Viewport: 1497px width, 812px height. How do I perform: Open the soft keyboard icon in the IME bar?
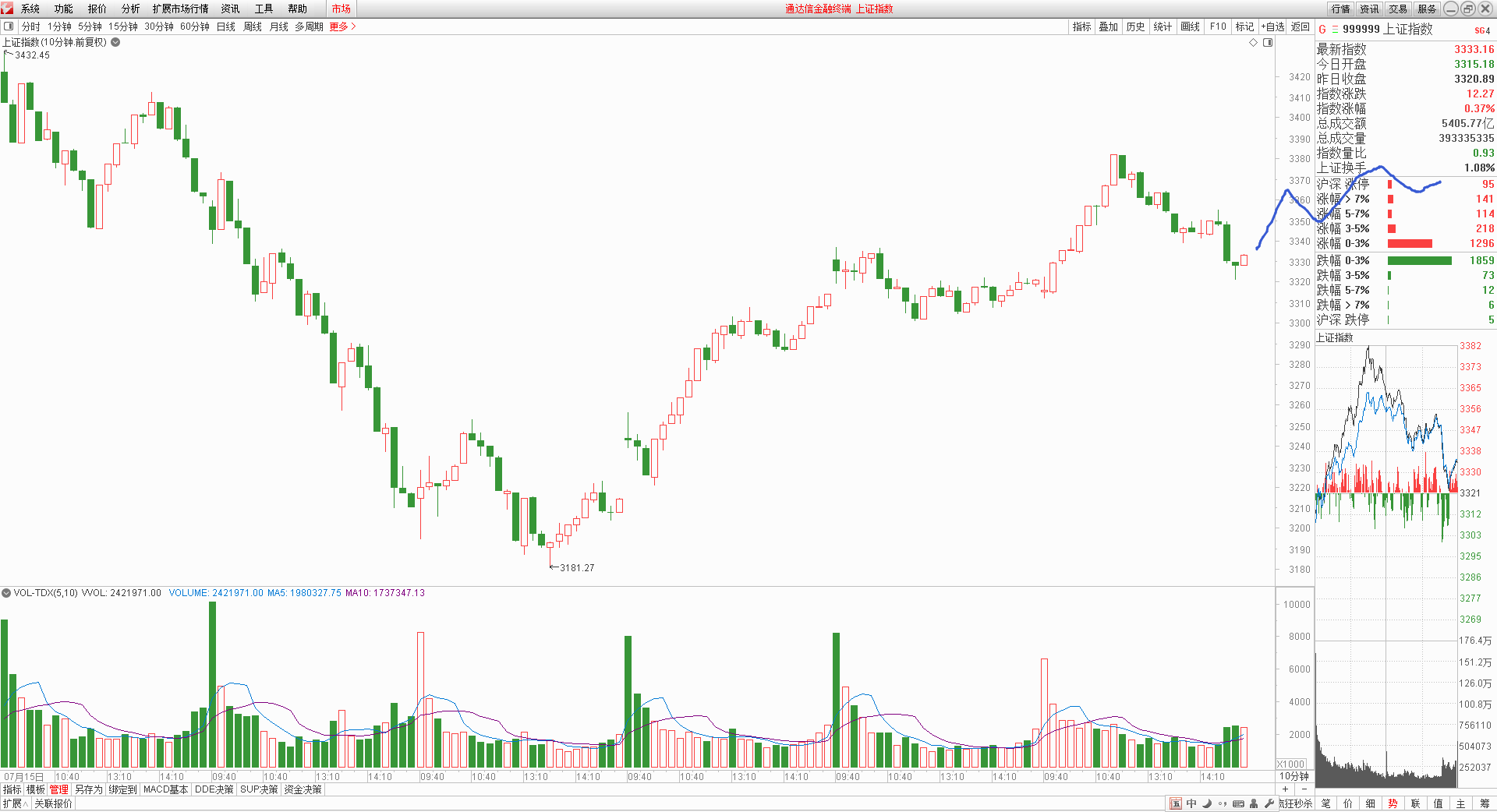1238,803
